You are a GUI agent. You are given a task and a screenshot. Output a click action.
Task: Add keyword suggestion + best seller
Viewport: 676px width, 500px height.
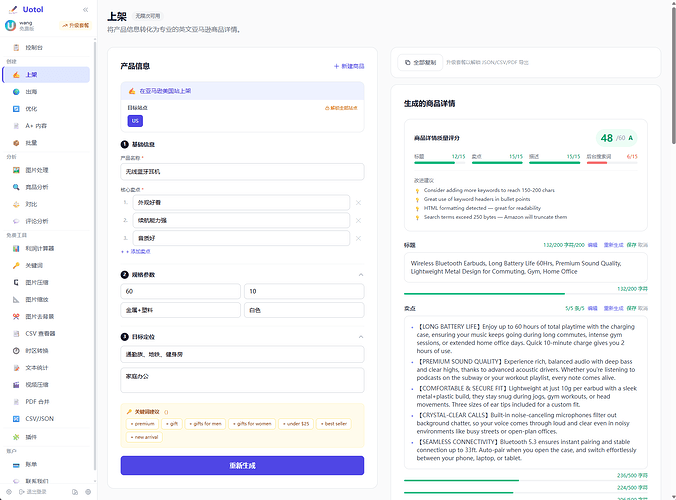tap(334, 424)
